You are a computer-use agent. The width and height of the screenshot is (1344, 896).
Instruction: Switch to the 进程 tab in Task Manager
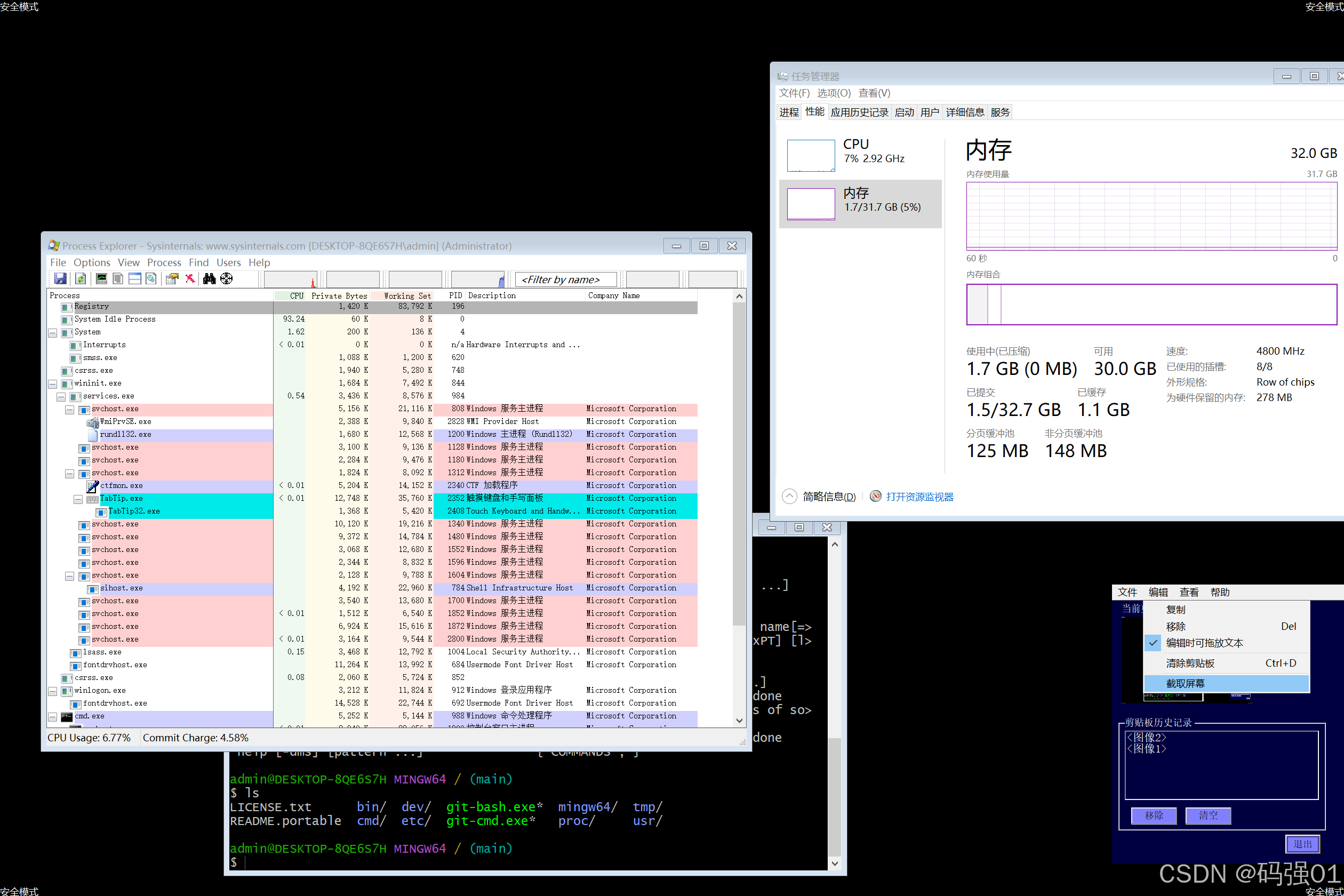pyautogui.click(x=789, y=112)
